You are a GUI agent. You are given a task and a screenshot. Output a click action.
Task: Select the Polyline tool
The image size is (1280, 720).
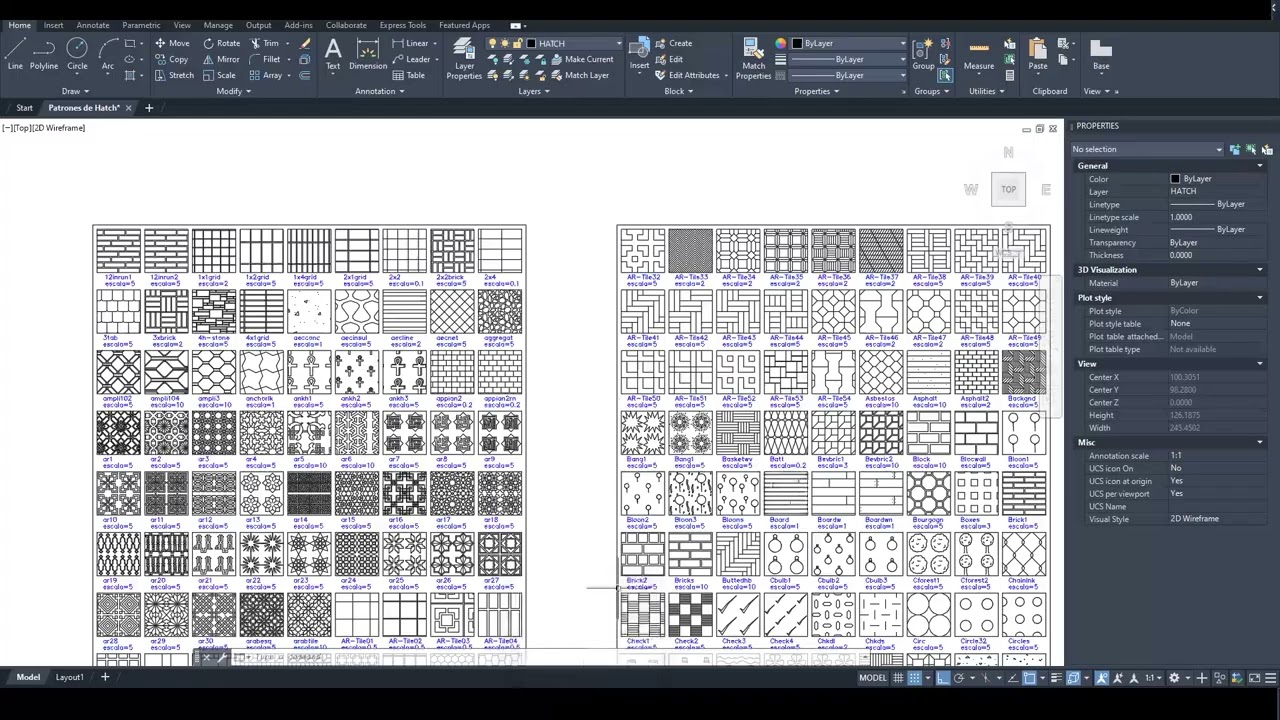(44, 53)
